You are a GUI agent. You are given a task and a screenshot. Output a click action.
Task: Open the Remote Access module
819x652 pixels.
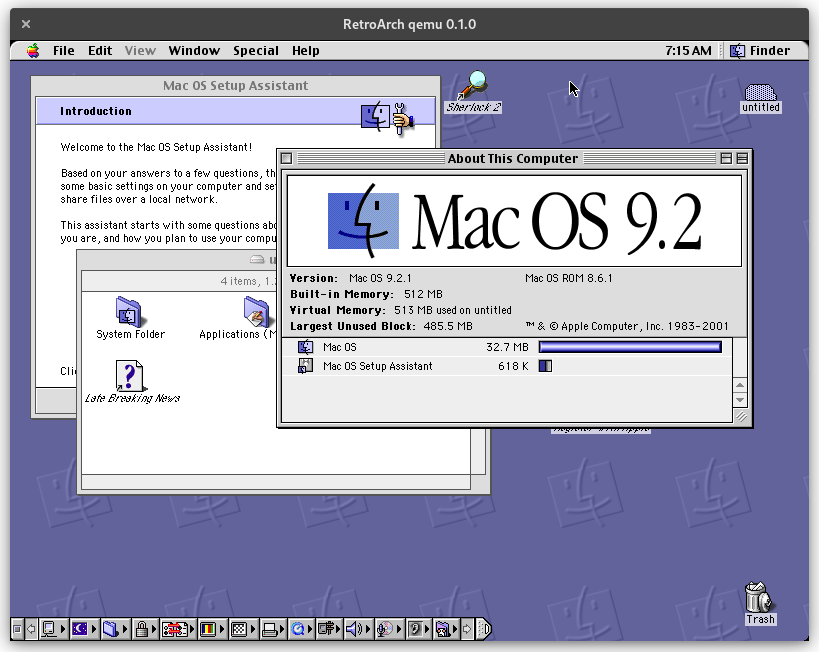point(330,629)
